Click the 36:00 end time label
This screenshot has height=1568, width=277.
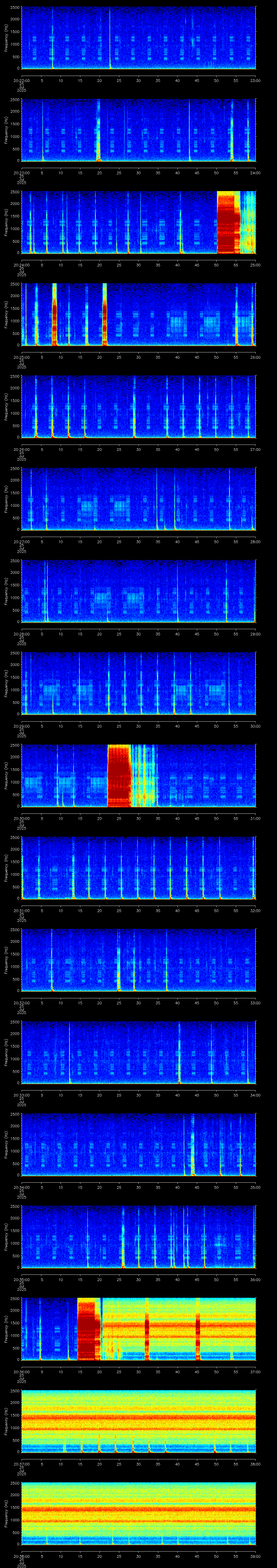click(x=255, y=1279)
